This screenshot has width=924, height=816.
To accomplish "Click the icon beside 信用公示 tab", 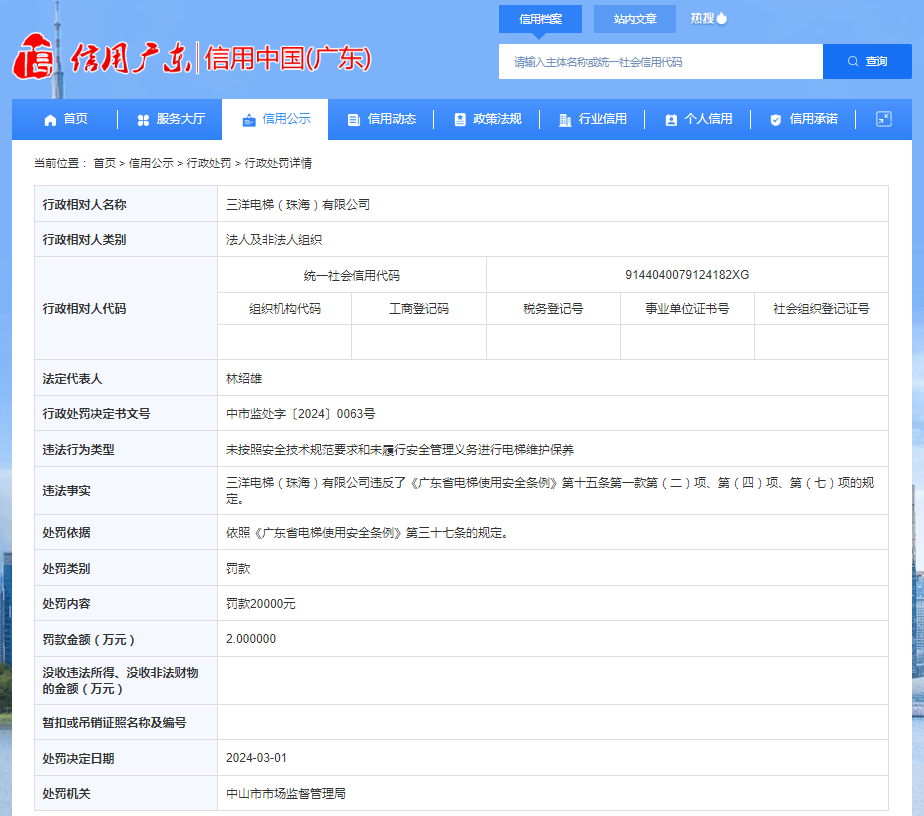I will click(x=249, y=120).
